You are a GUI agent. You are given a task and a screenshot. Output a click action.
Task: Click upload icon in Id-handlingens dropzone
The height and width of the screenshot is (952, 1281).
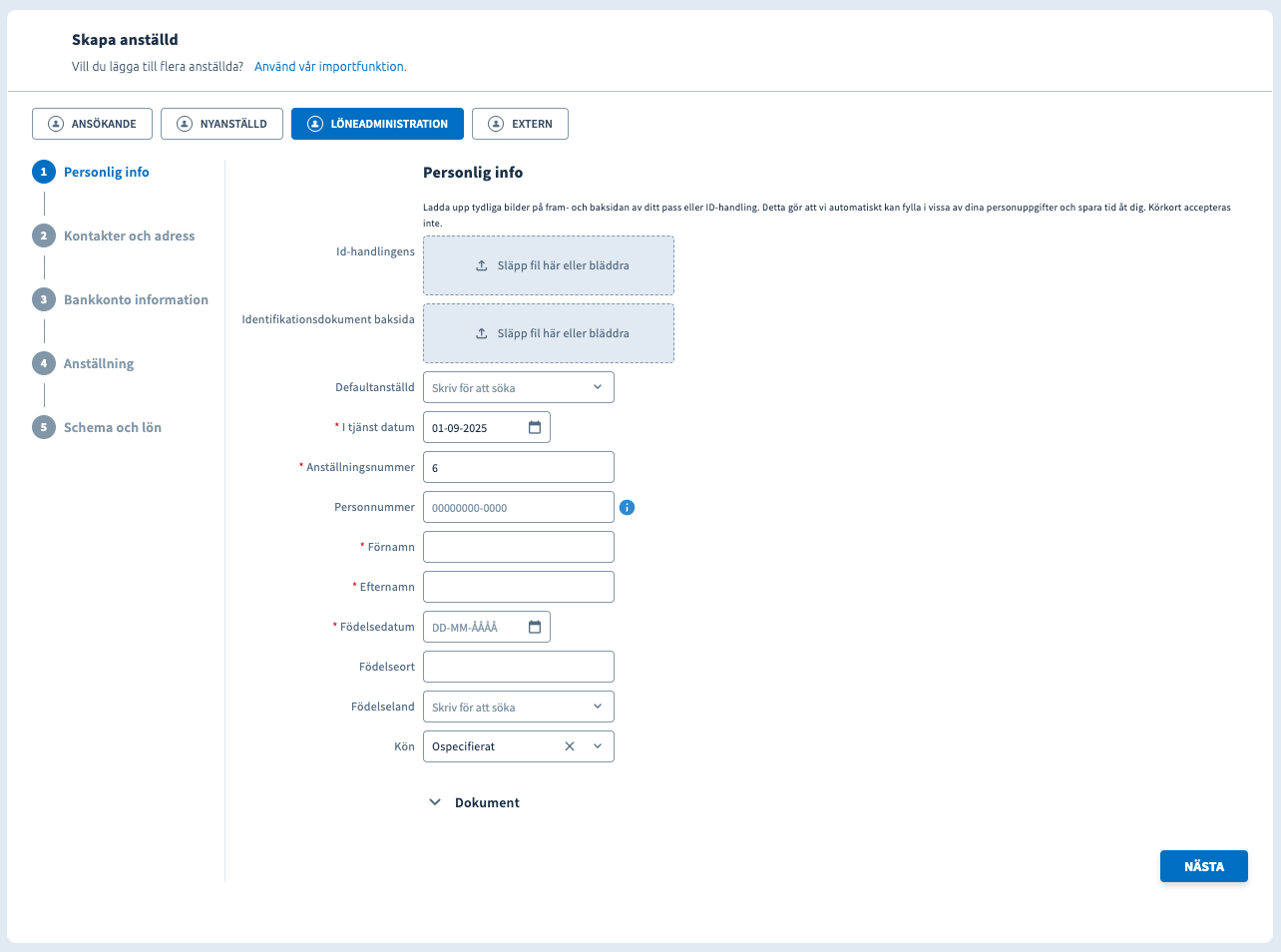481,265
